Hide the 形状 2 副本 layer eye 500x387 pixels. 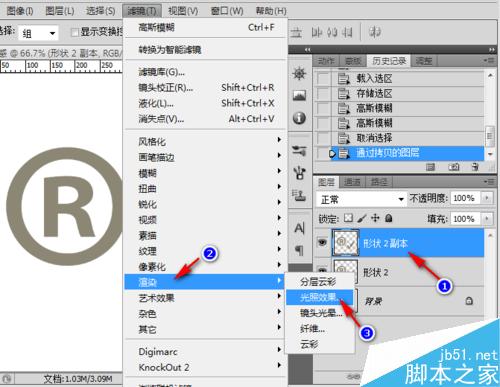point(322,242)
